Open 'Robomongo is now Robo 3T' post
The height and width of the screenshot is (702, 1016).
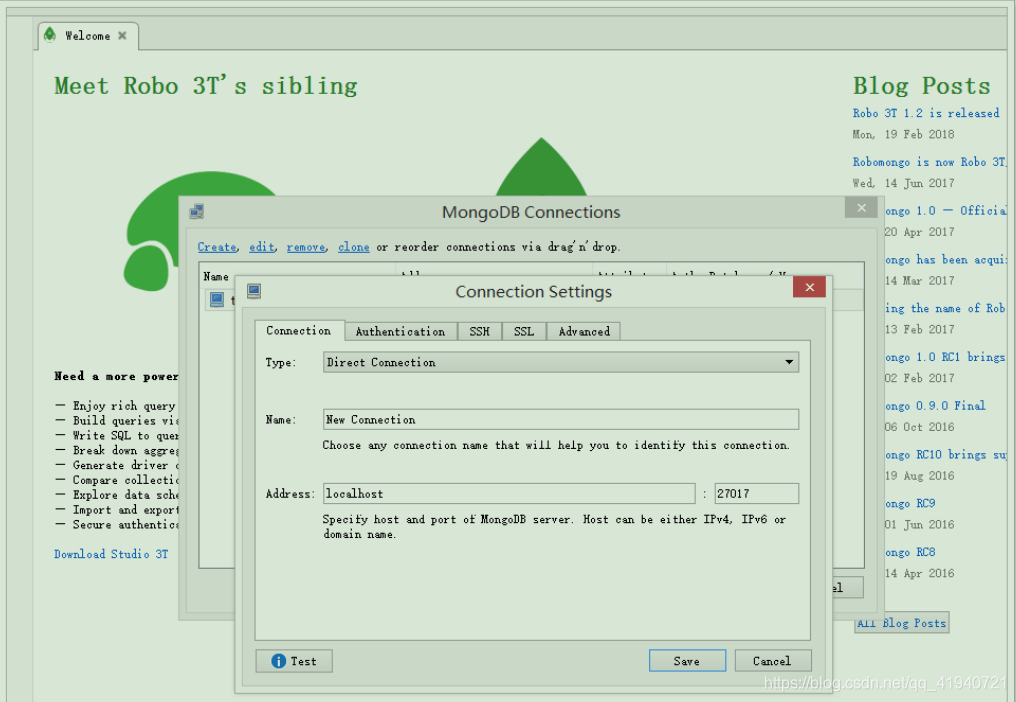tap(929, 161)
